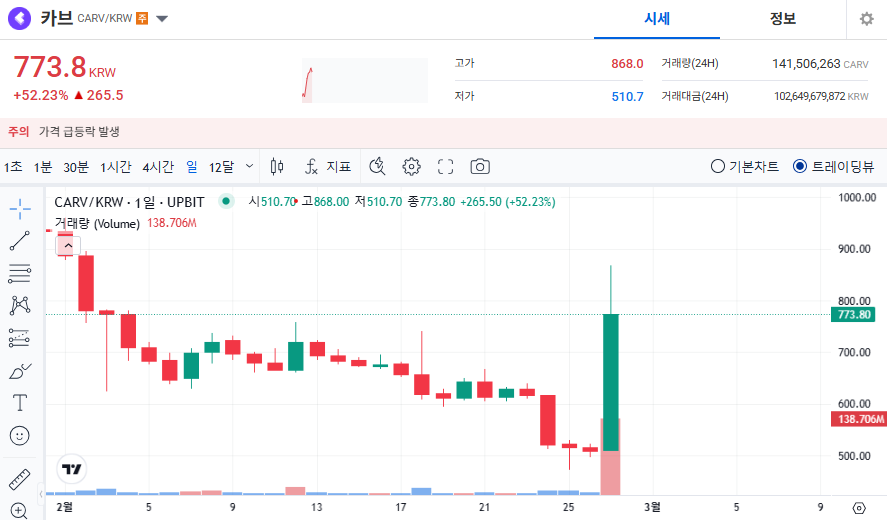Switch to the 정보 tab

click(783, 19)
